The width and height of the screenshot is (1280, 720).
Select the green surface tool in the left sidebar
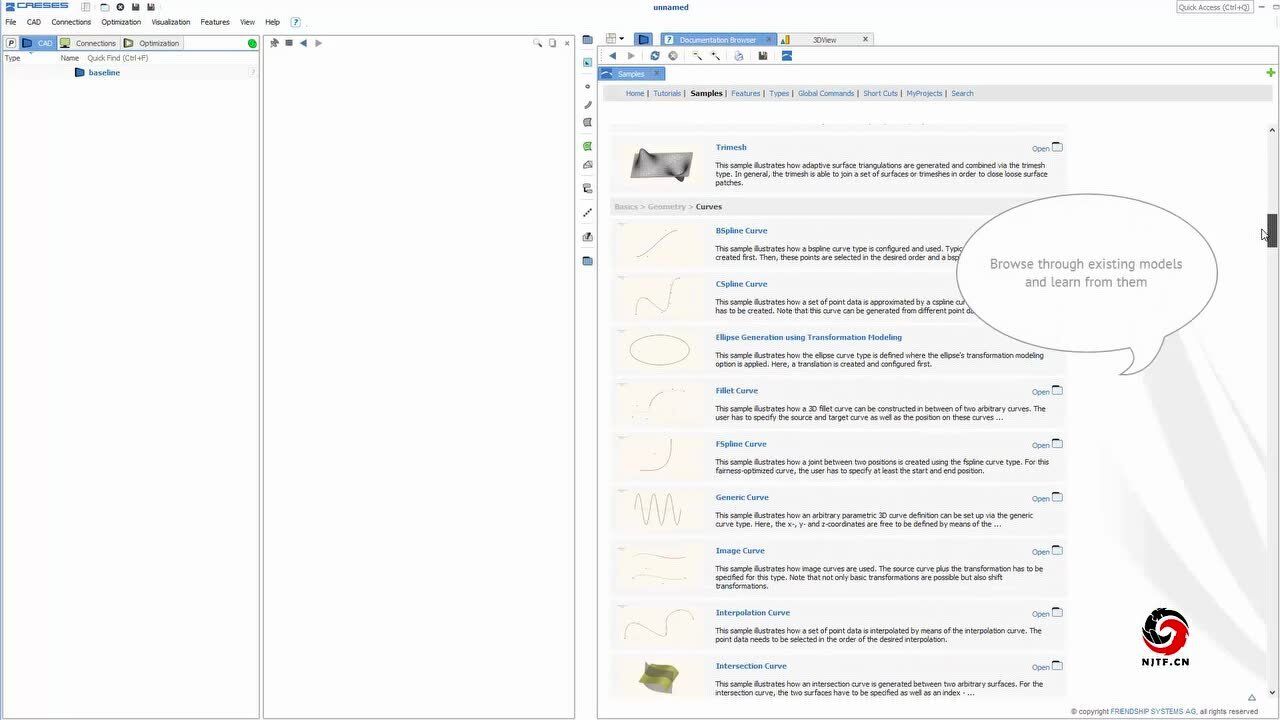point(587,146)
